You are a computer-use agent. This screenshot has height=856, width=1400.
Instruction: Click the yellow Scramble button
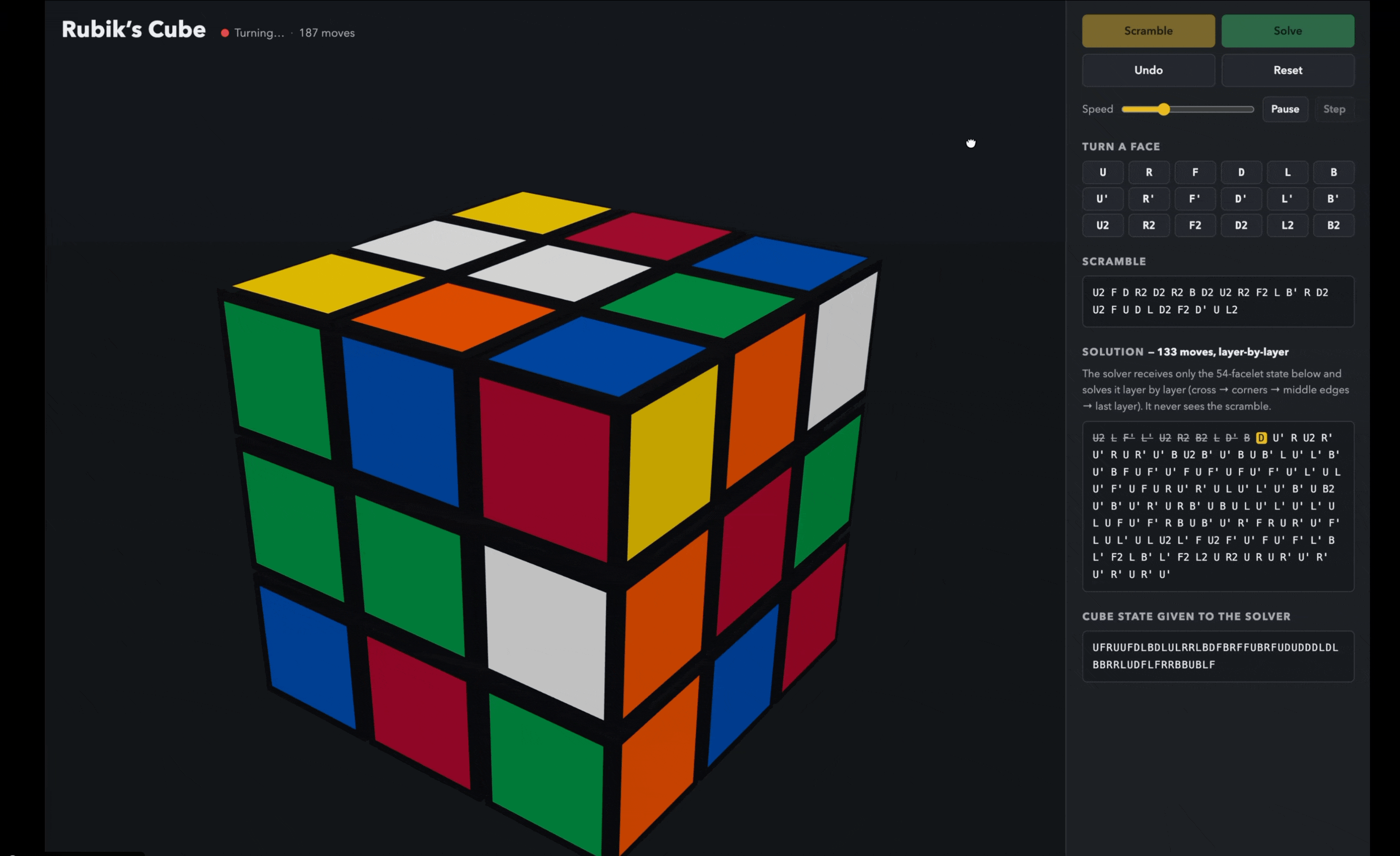point(1148,31)
